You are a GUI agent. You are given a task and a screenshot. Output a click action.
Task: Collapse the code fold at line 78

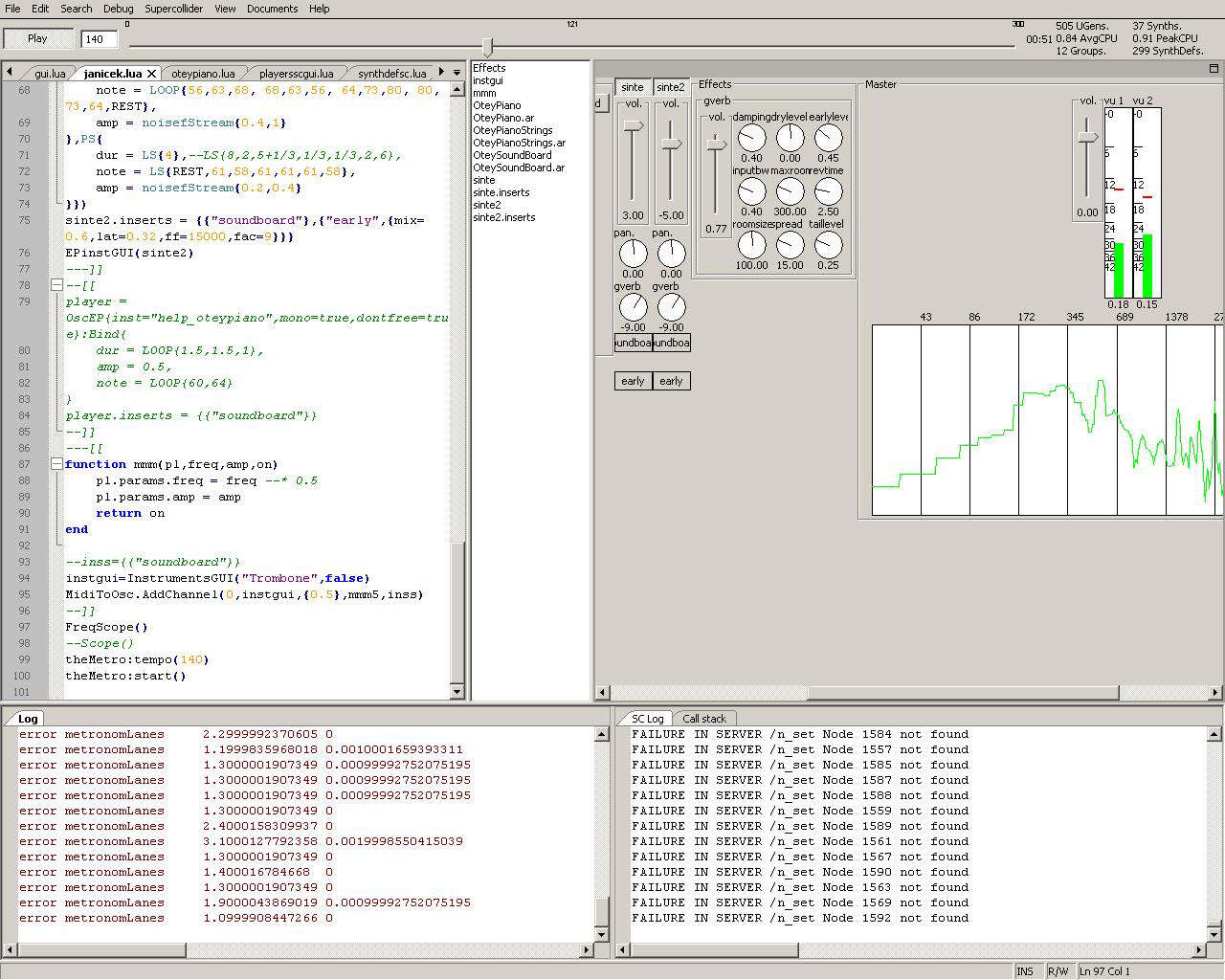point(56,285)
